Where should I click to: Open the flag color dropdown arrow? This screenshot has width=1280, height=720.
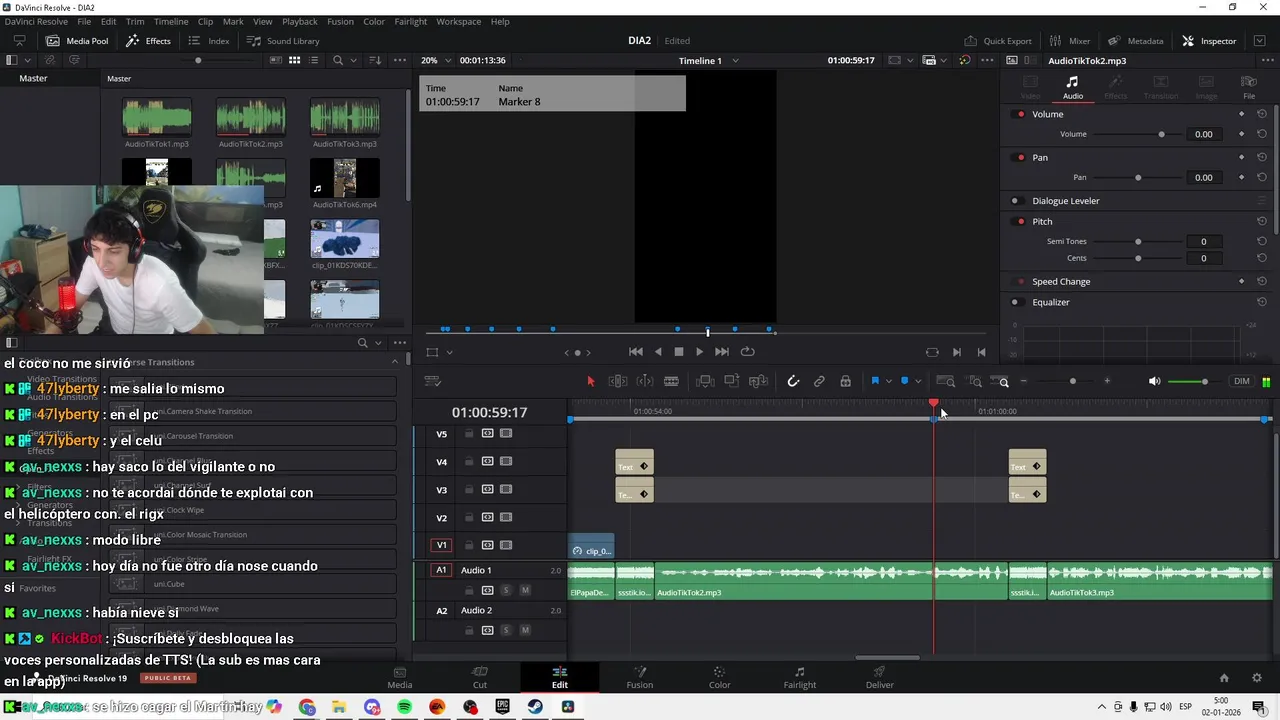click(x=889, y=382)
